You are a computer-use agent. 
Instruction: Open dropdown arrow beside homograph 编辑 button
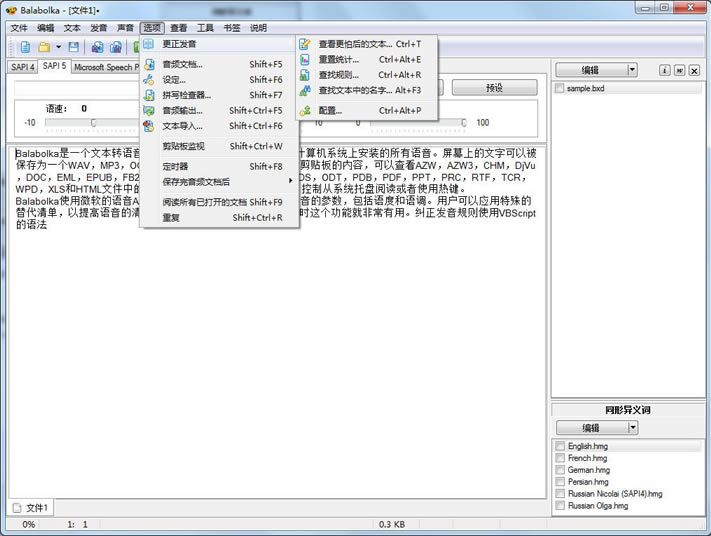coord(632,428)
